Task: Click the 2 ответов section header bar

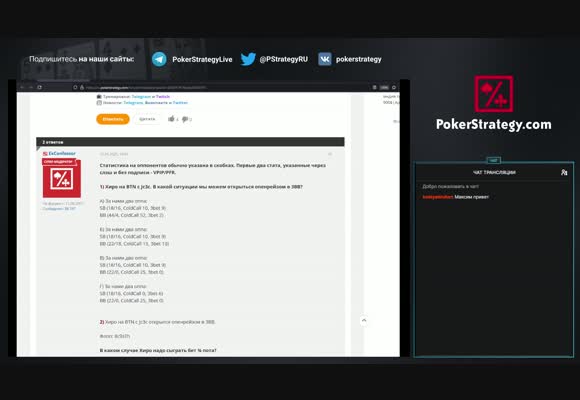Action: [x=190, y=142]
